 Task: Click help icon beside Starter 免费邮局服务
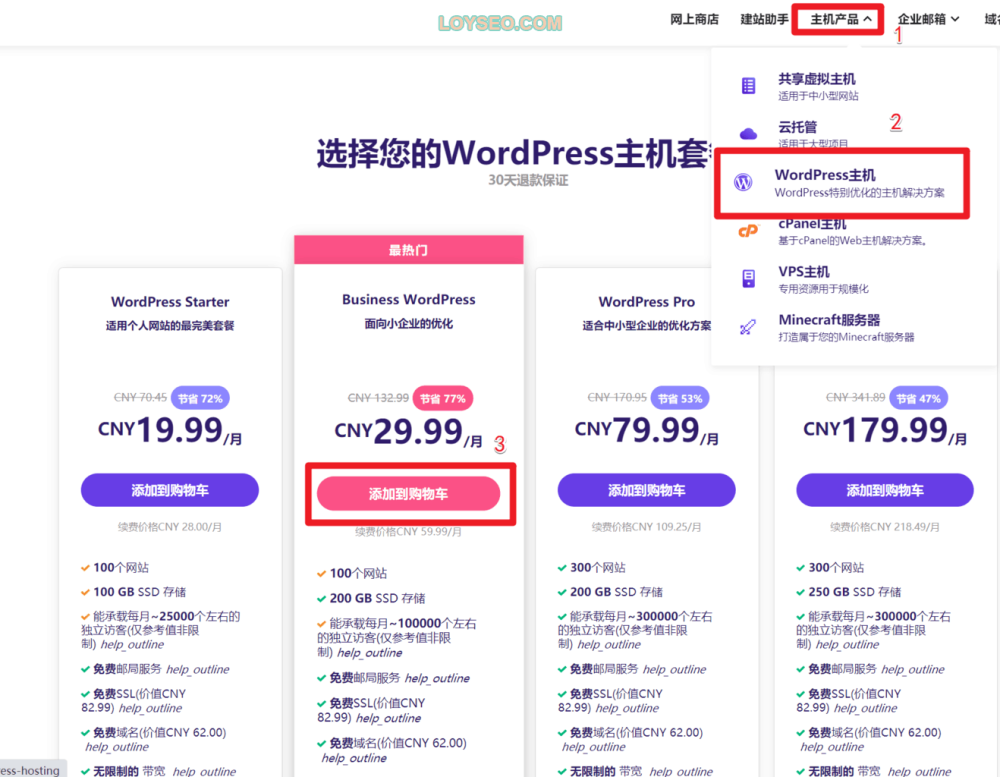coord(198,669)
